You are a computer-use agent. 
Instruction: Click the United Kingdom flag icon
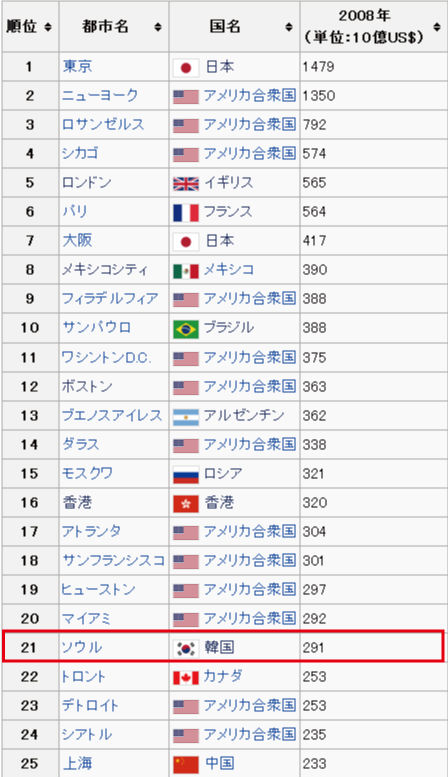click(186, 183)
